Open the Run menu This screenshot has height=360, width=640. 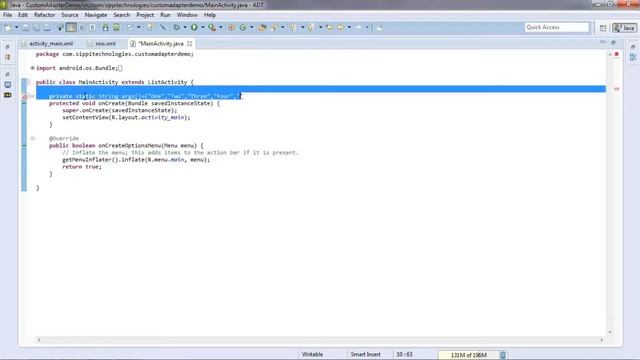165,15
